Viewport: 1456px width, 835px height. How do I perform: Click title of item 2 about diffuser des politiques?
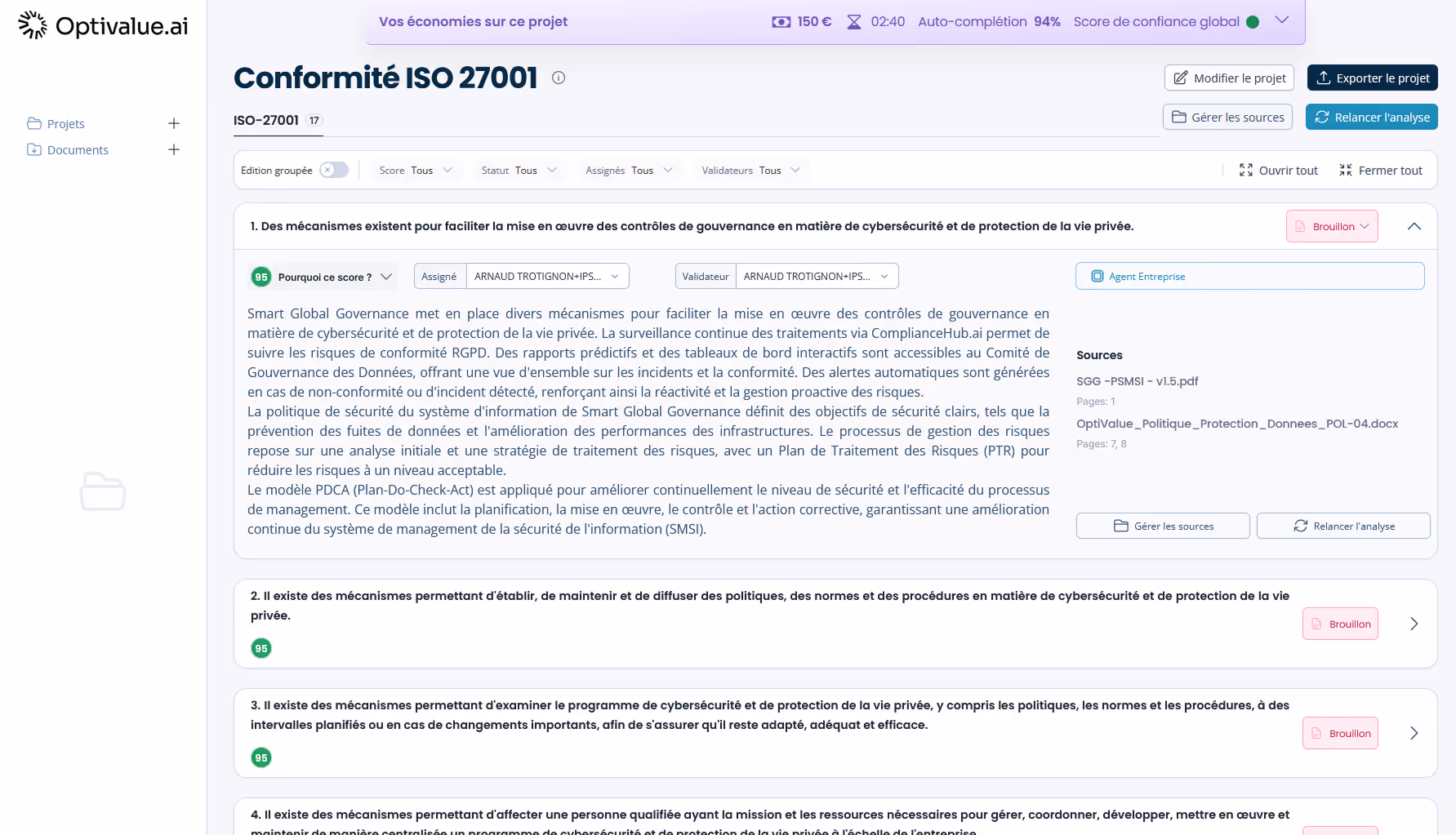pyautogui.click(x=770, y=606)
